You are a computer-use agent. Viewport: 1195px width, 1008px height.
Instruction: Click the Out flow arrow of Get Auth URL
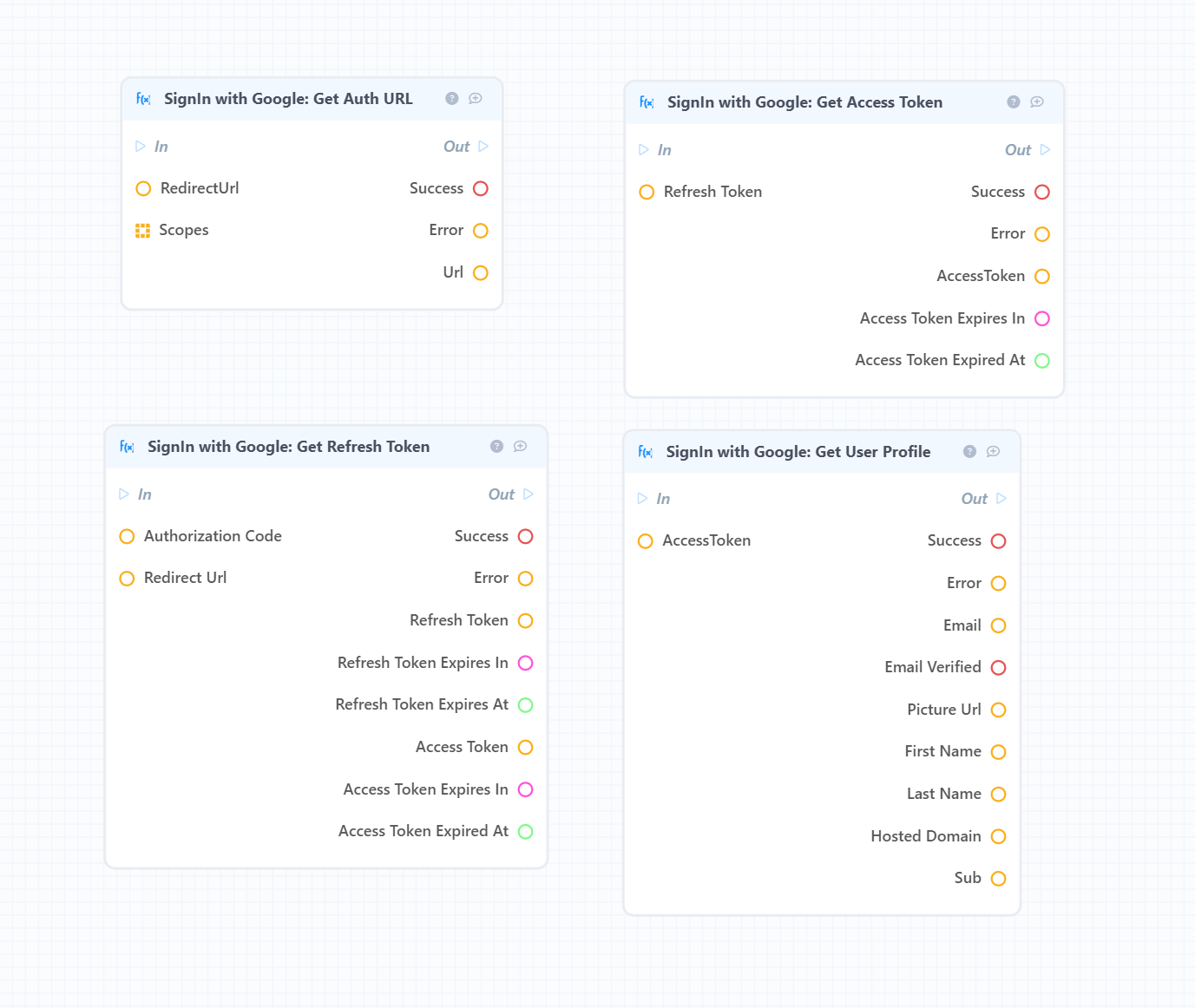[x=484, y=147]
